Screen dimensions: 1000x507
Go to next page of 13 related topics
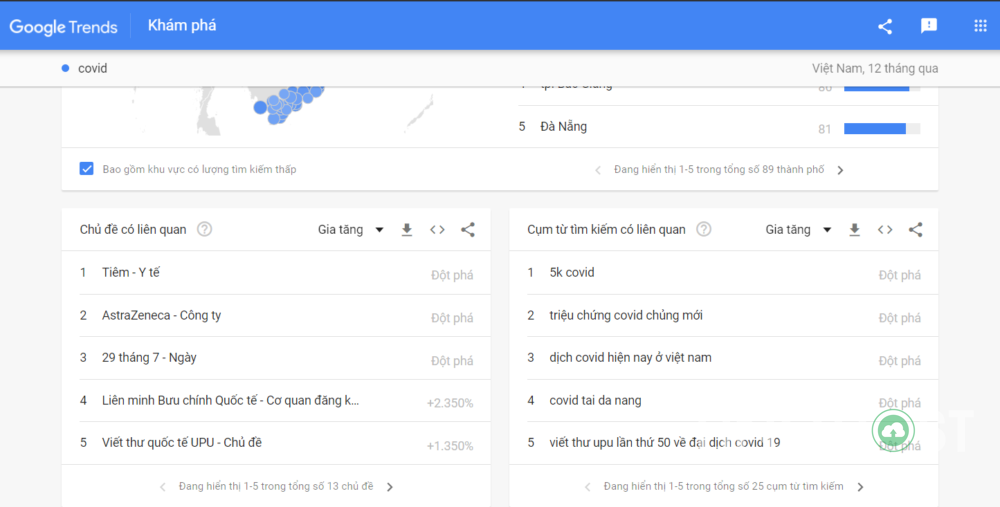390,487
